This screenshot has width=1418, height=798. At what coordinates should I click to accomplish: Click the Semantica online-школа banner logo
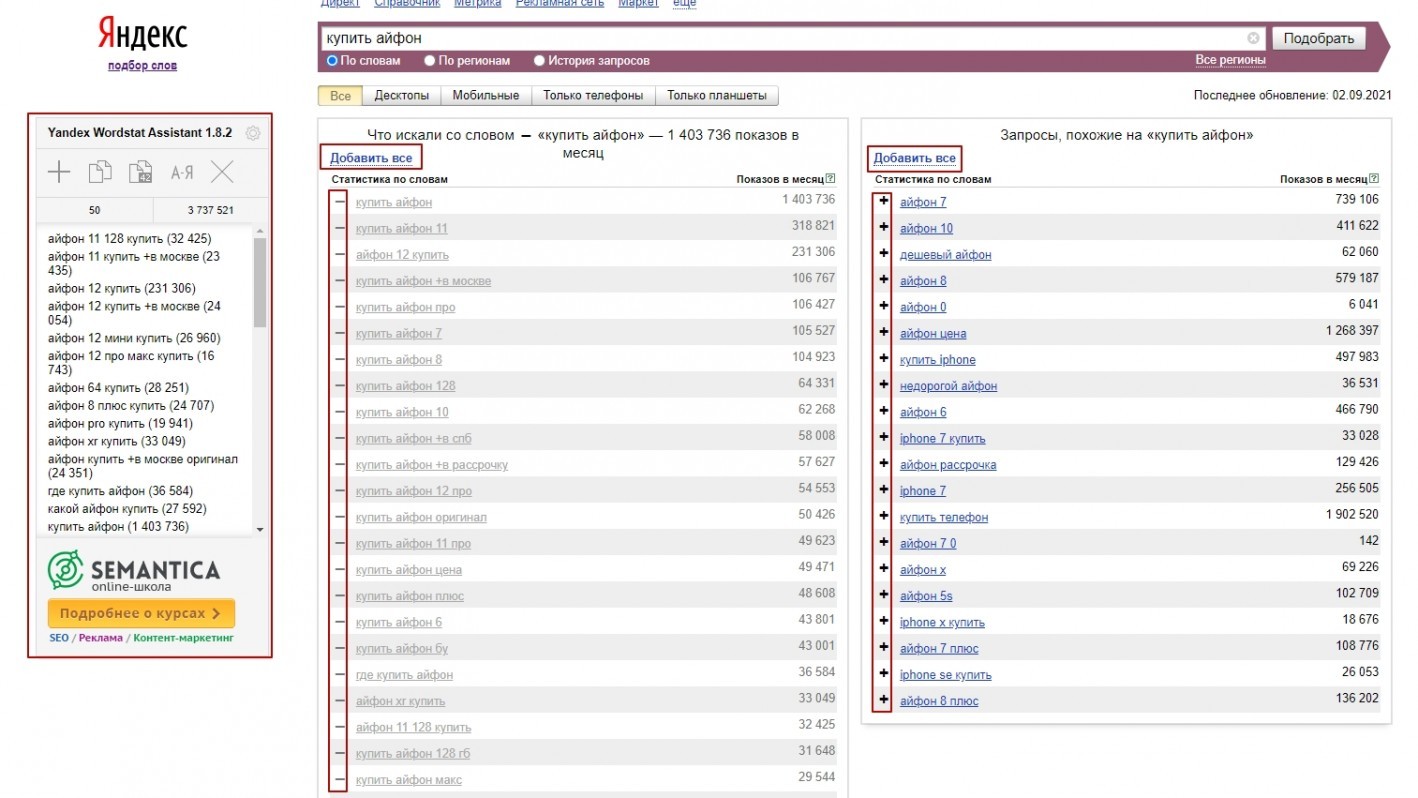coord(134,572)
